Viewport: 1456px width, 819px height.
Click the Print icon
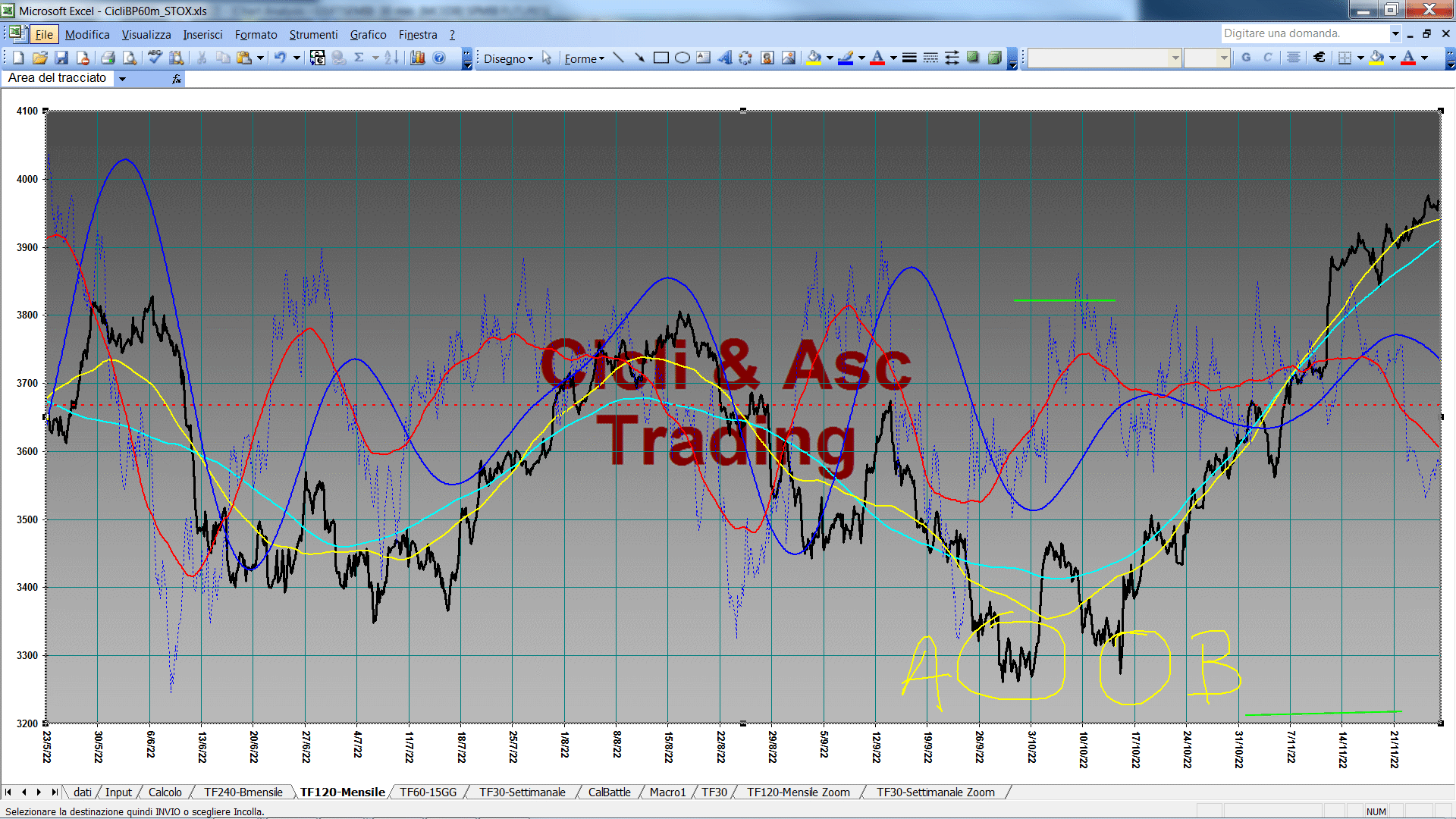pyautogui.click(x=108, y=58)
